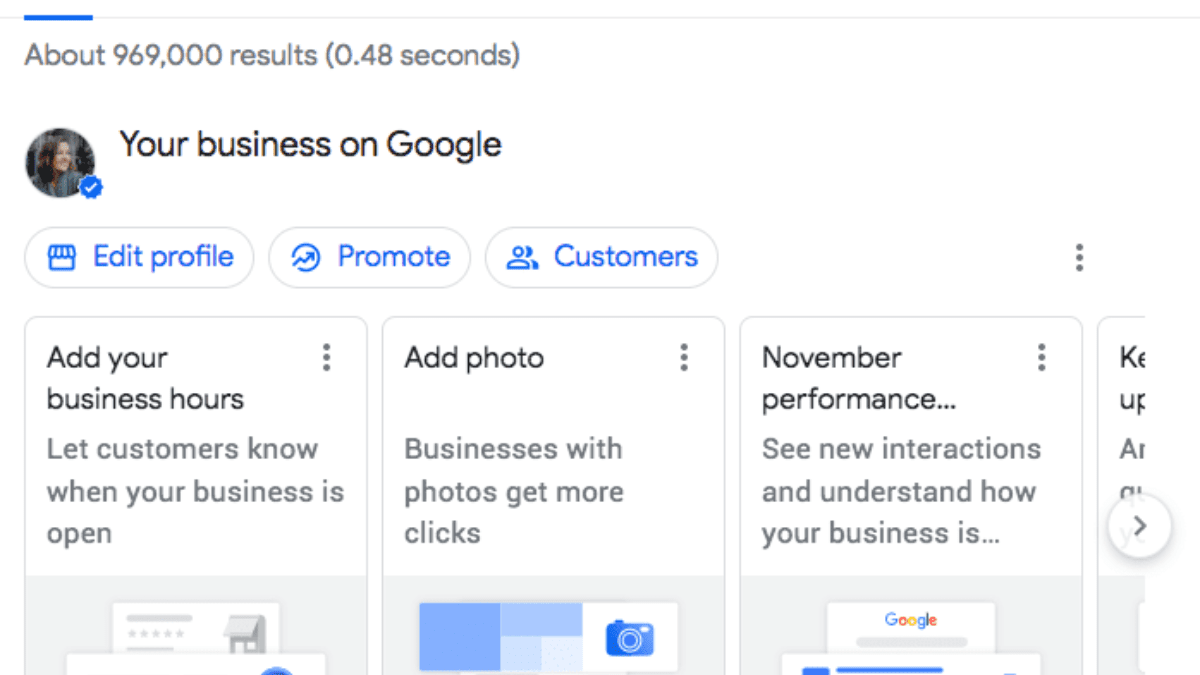This screenshot has width=1200, height=675.
Task: Open the November performance card title
Action: coord(858,378)
